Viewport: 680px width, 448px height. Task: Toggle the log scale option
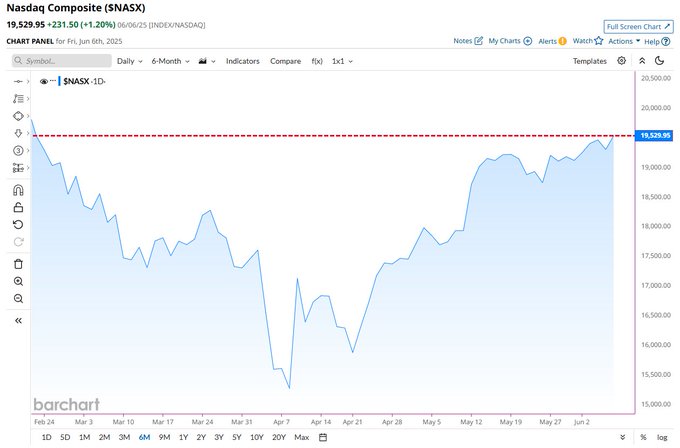662,437
